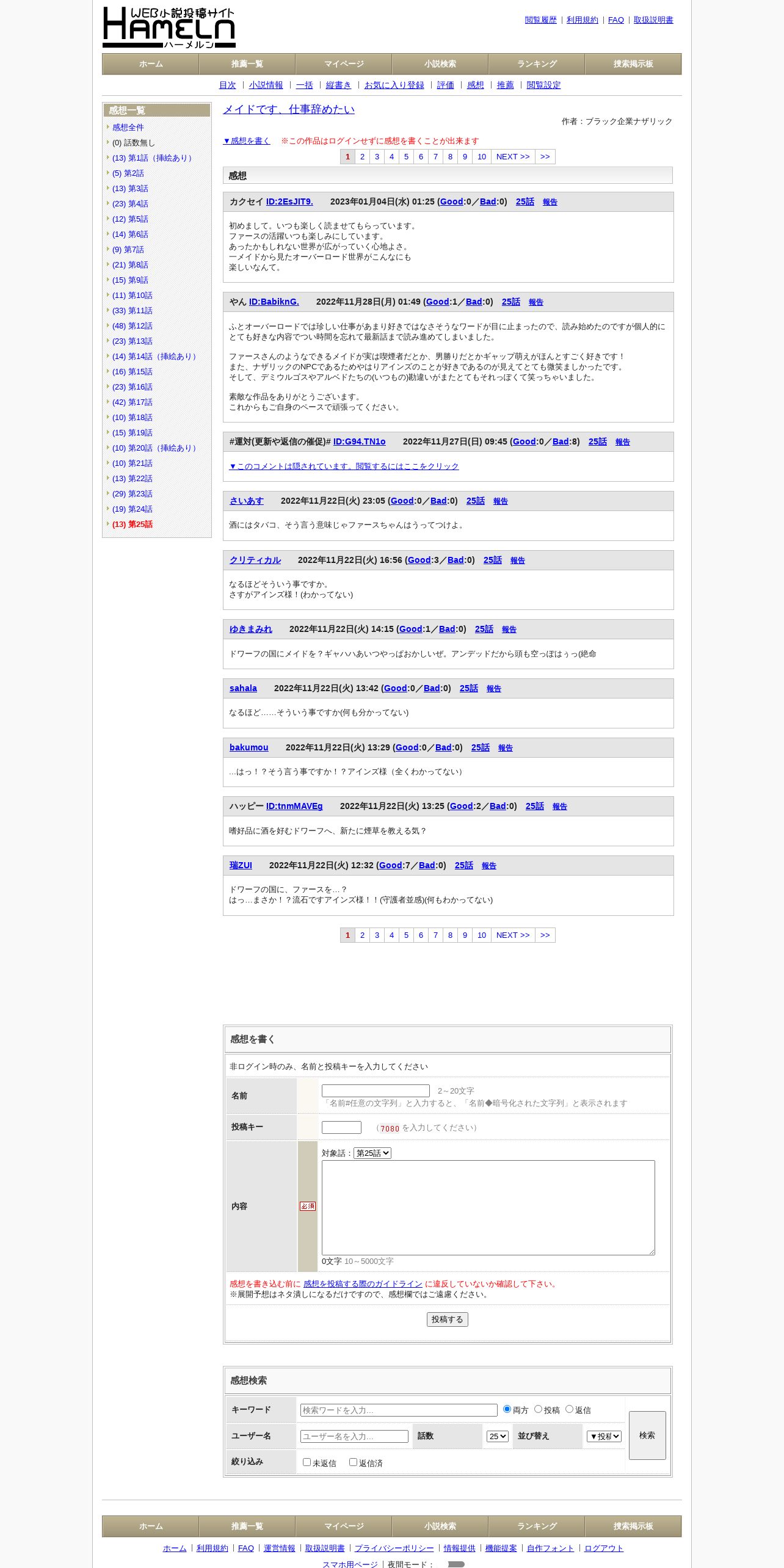Report the comment by ゆきまみれ

[x=509, y=629]
